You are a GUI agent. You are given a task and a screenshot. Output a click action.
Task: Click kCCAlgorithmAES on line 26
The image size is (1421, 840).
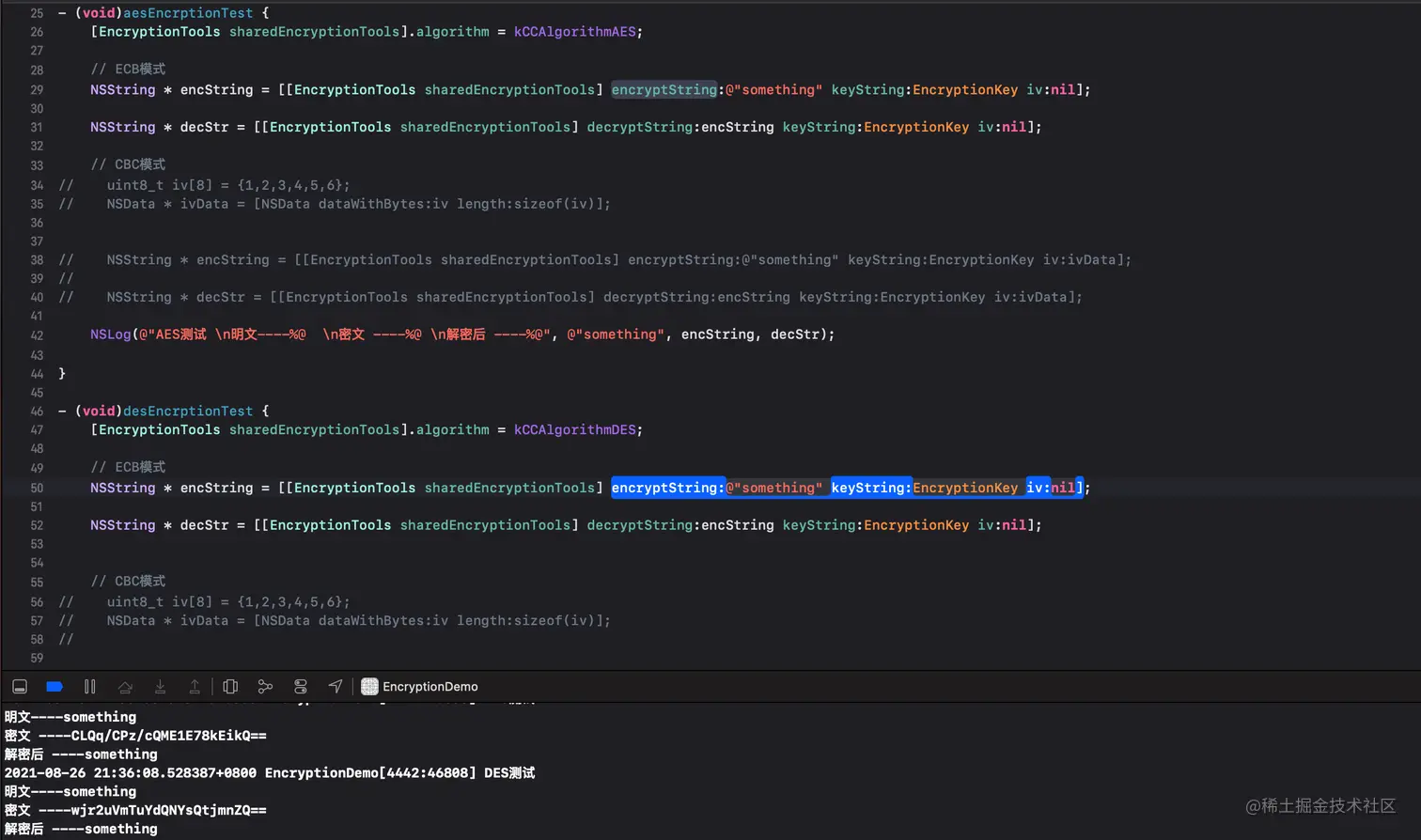pos(574,32)
